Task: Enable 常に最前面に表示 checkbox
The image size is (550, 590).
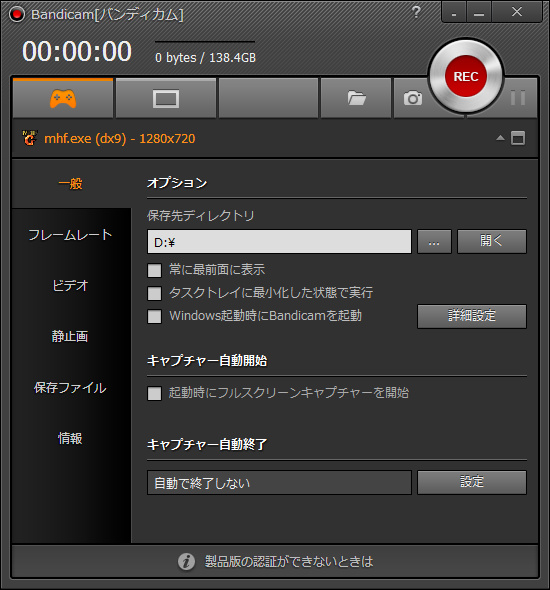Action: (154, 270)
